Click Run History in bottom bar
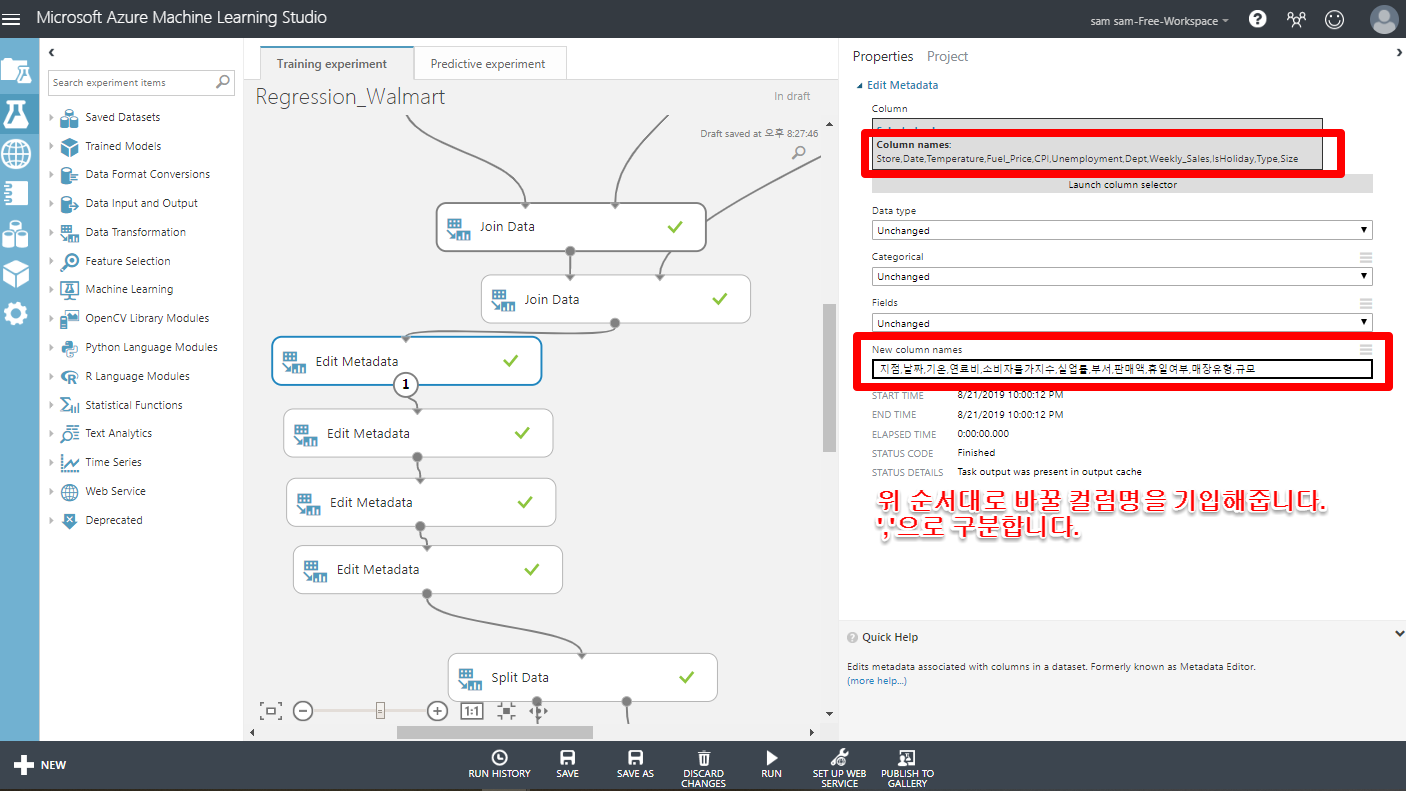Screen dimensions: 1406x791 point(499,764)
